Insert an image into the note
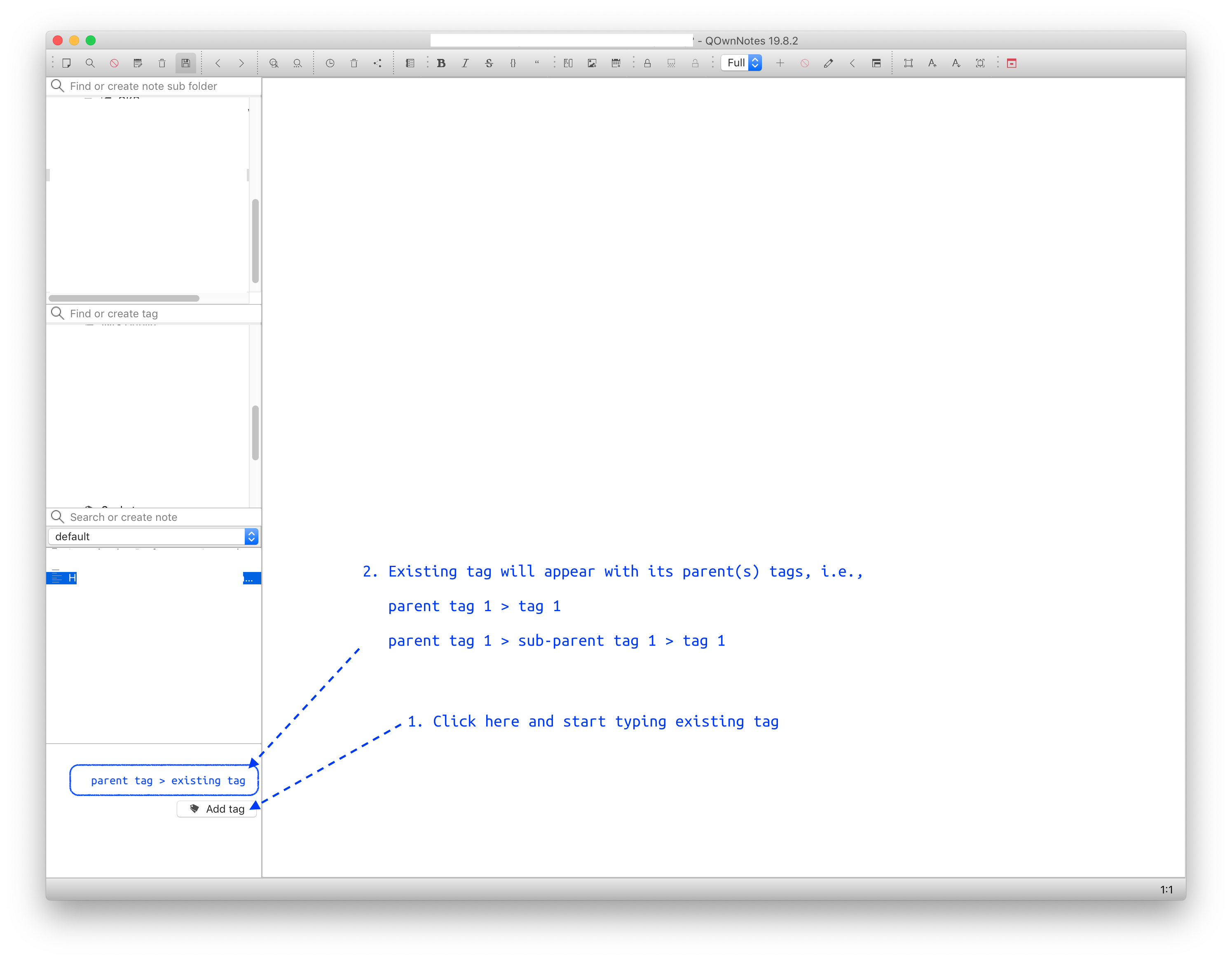This screenshot has height=961, width=1232. [x=592, y=63]
